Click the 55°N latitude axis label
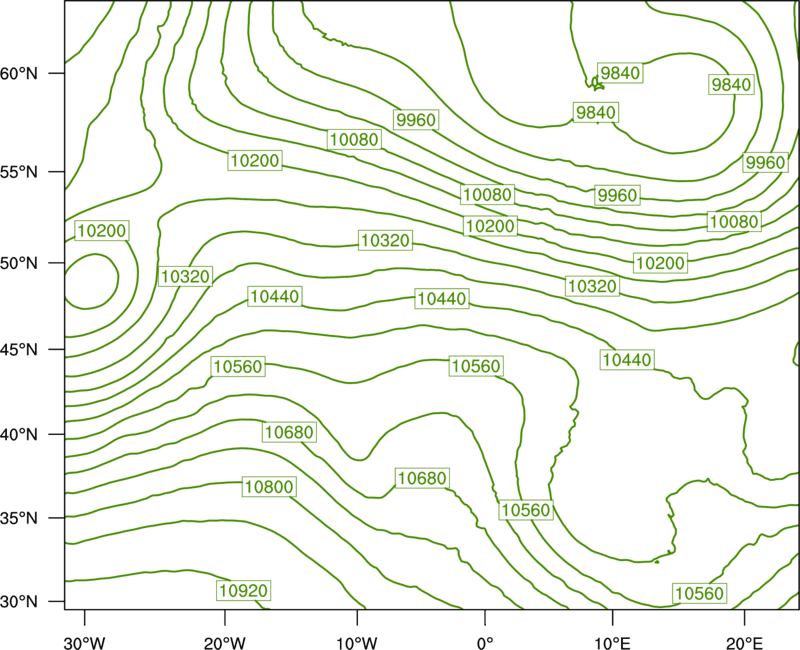This screenshot has height=650, width=800. pyautogui.click(x=19, y=172)
